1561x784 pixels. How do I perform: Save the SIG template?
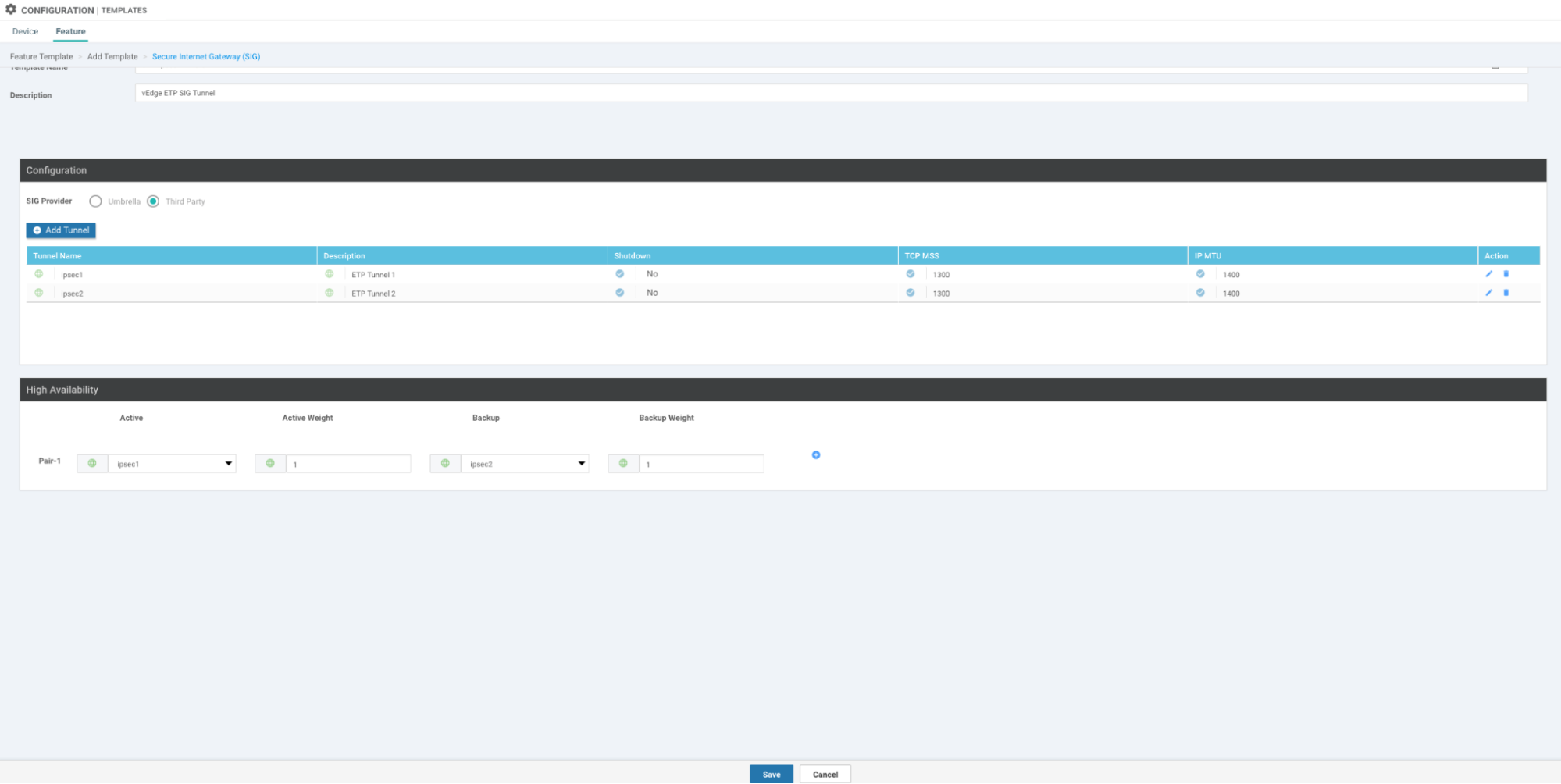tap(771, 774)
